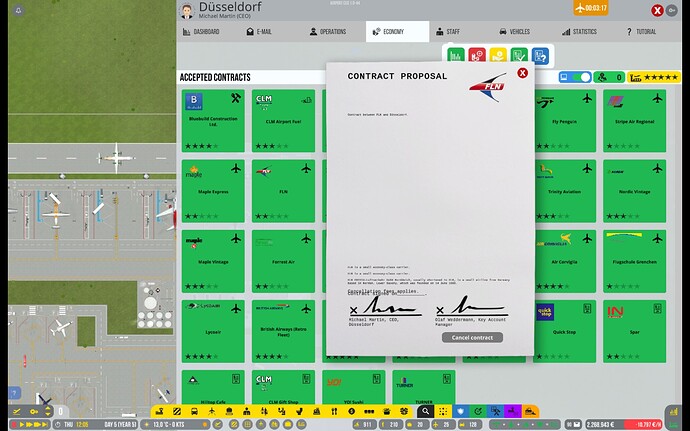
Task: Open the Maple Vintage contract card
Action: click(213, 261)
